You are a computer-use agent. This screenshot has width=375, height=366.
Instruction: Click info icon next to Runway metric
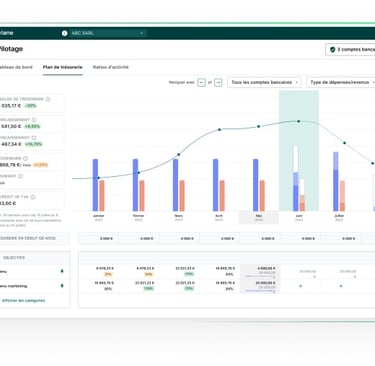click(21, 176)
